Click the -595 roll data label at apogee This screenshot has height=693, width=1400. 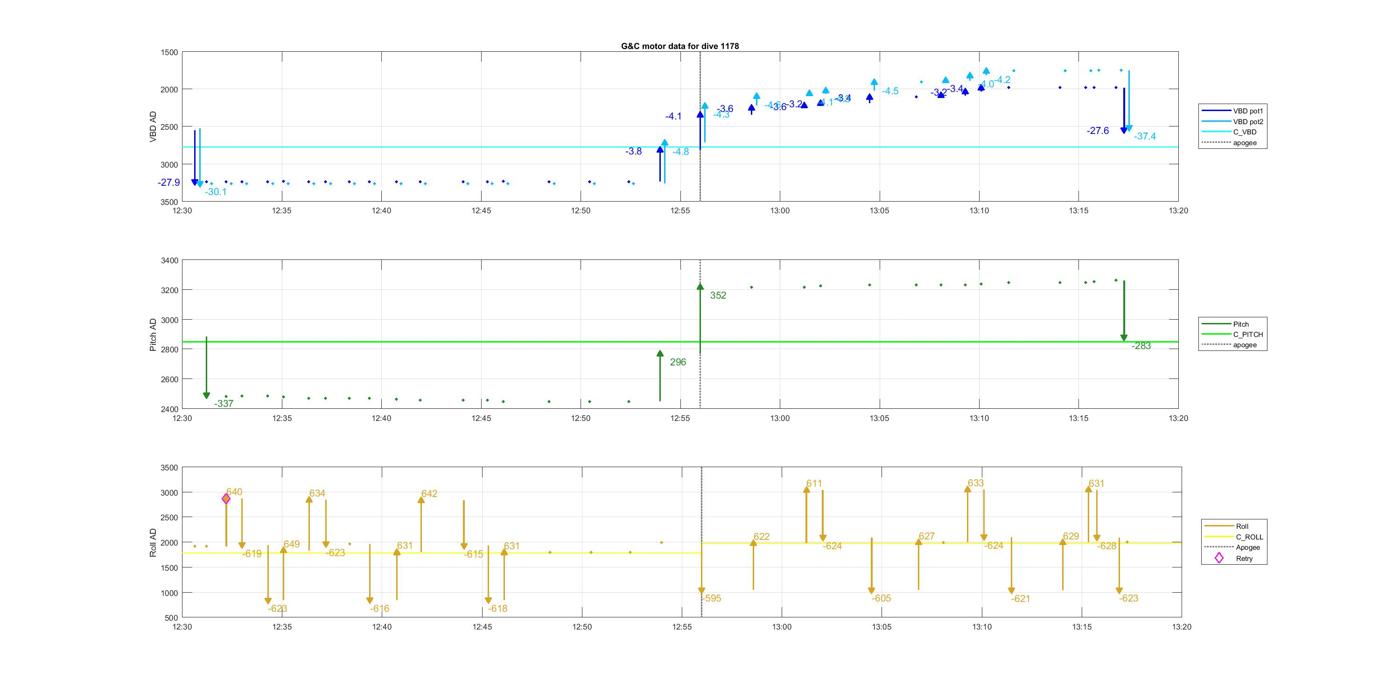click(711, 599)
